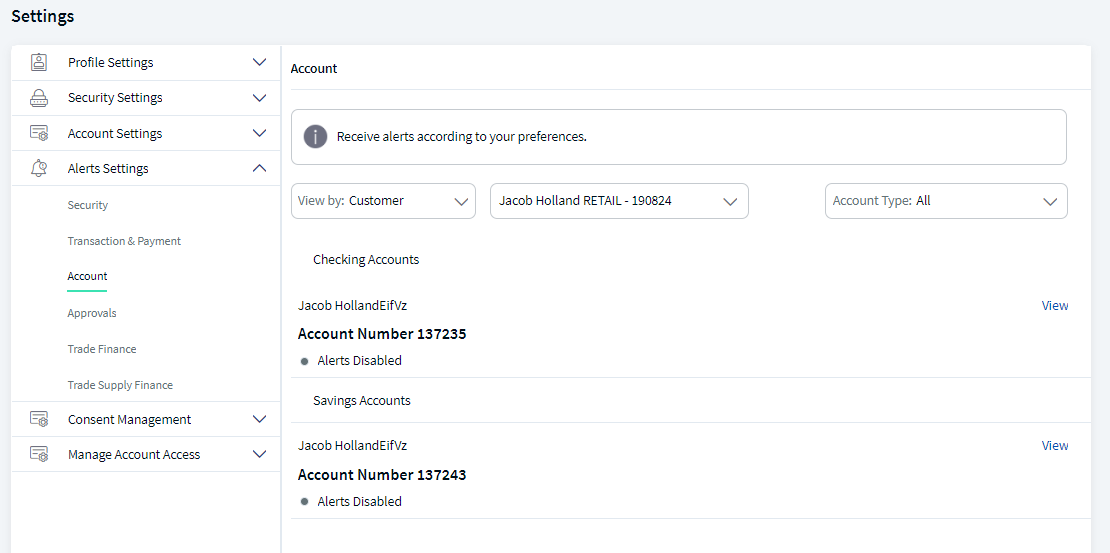Open Trade Finance alerts item

(102, 349)
